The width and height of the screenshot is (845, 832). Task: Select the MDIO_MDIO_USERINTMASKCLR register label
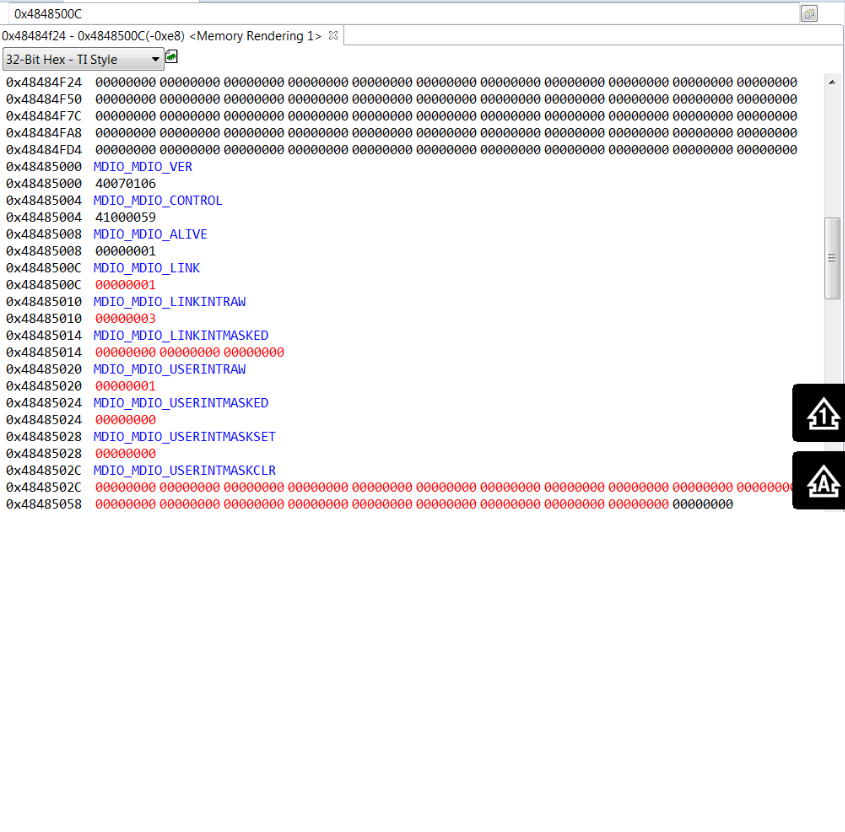point(185,470)
